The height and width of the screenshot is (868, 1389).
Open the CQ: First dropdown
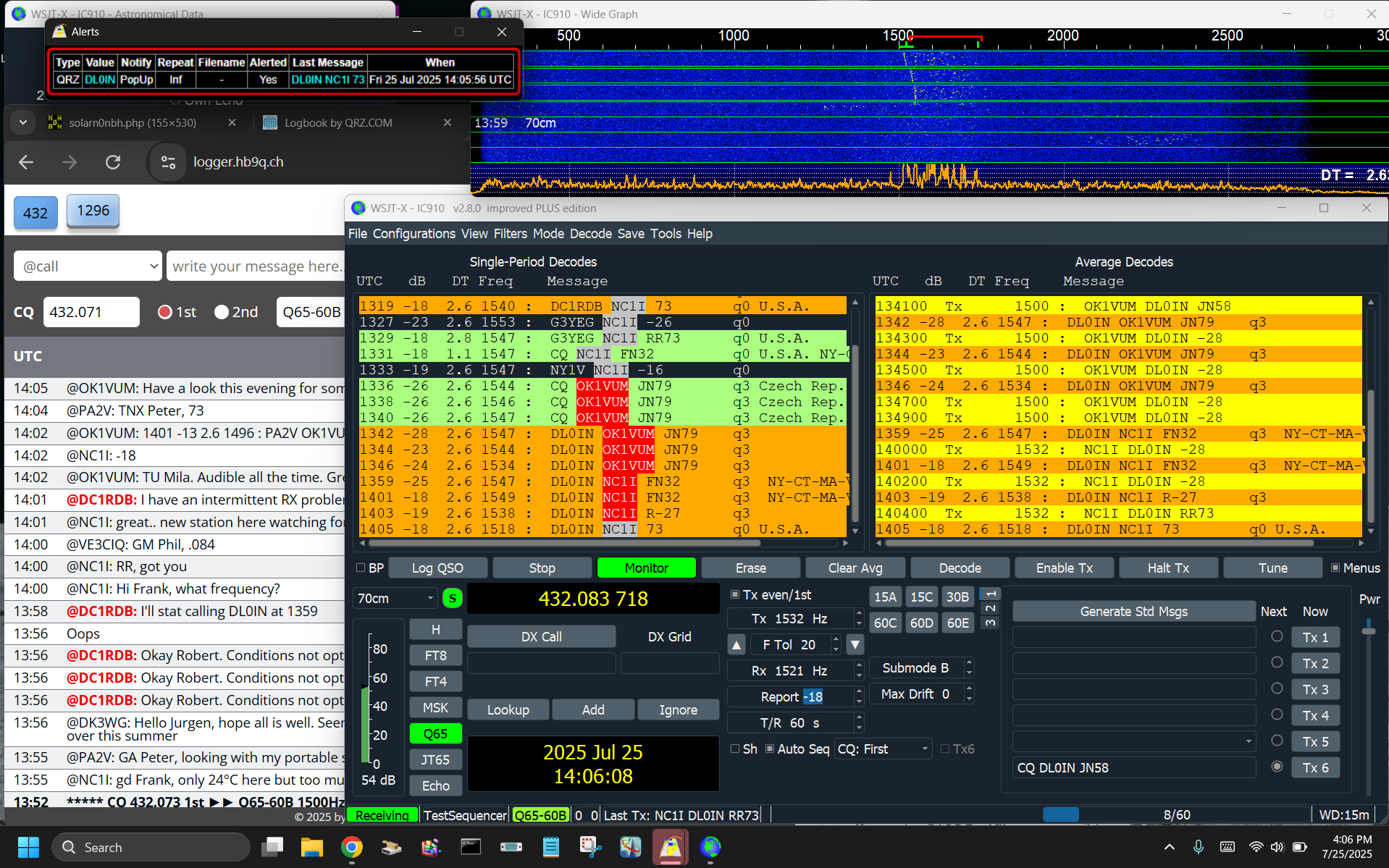884,749
